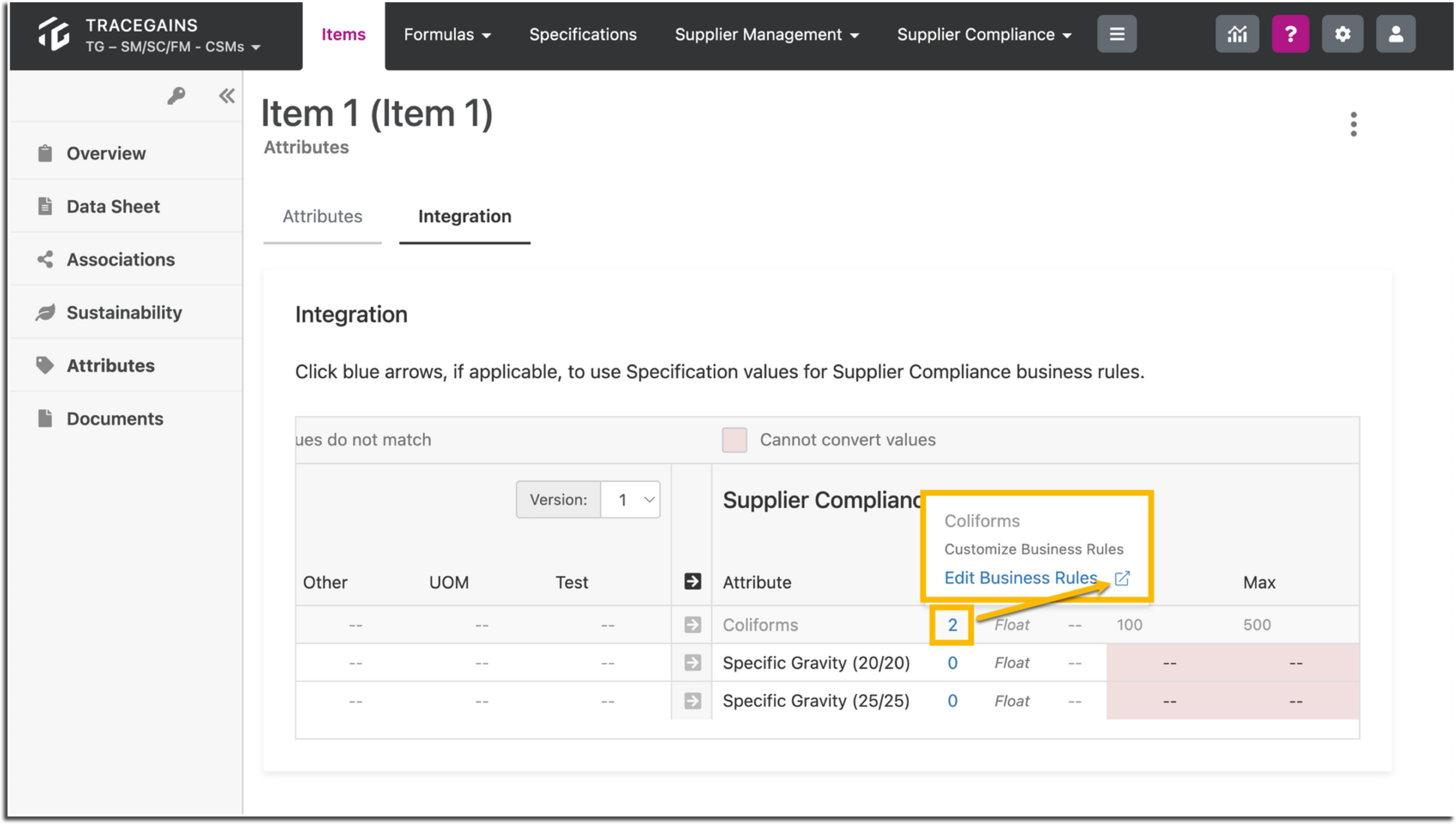Viewport: 1456px width, 824px height.
Task: Click the Specific Gravity (25/25) count 0
Action: [952, 701]
